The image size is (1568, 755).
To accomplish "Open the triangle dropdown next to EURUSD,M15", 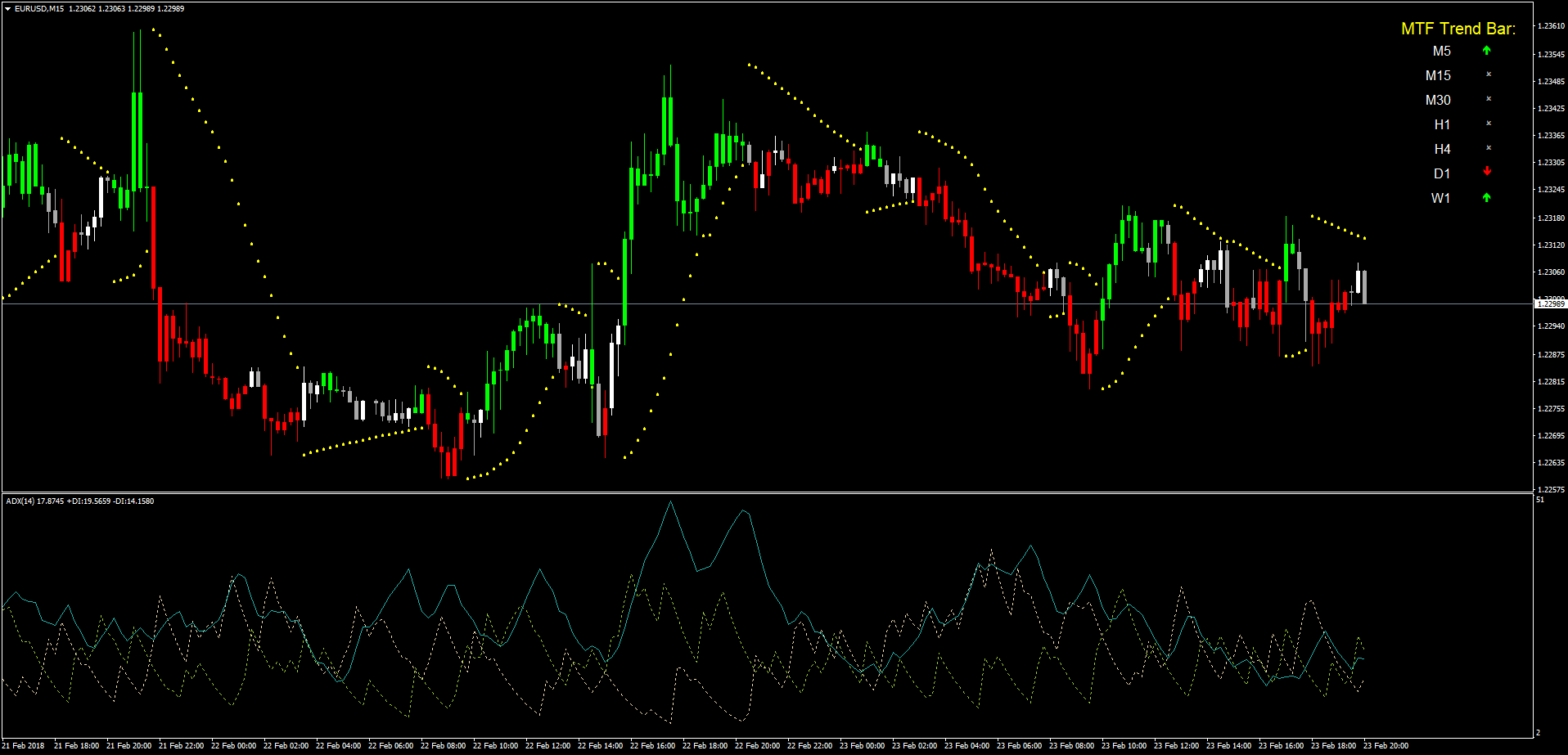I will tap(8, 9).
